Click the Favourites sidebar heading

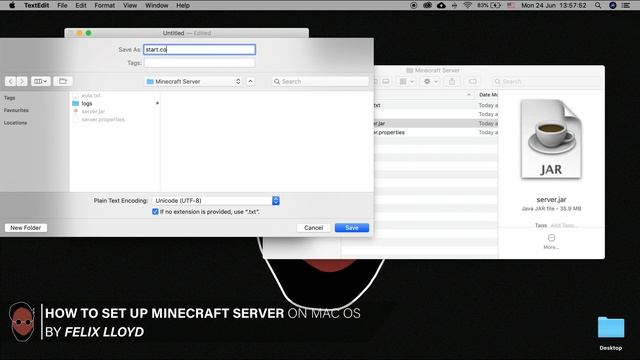[x=16, y=110]
